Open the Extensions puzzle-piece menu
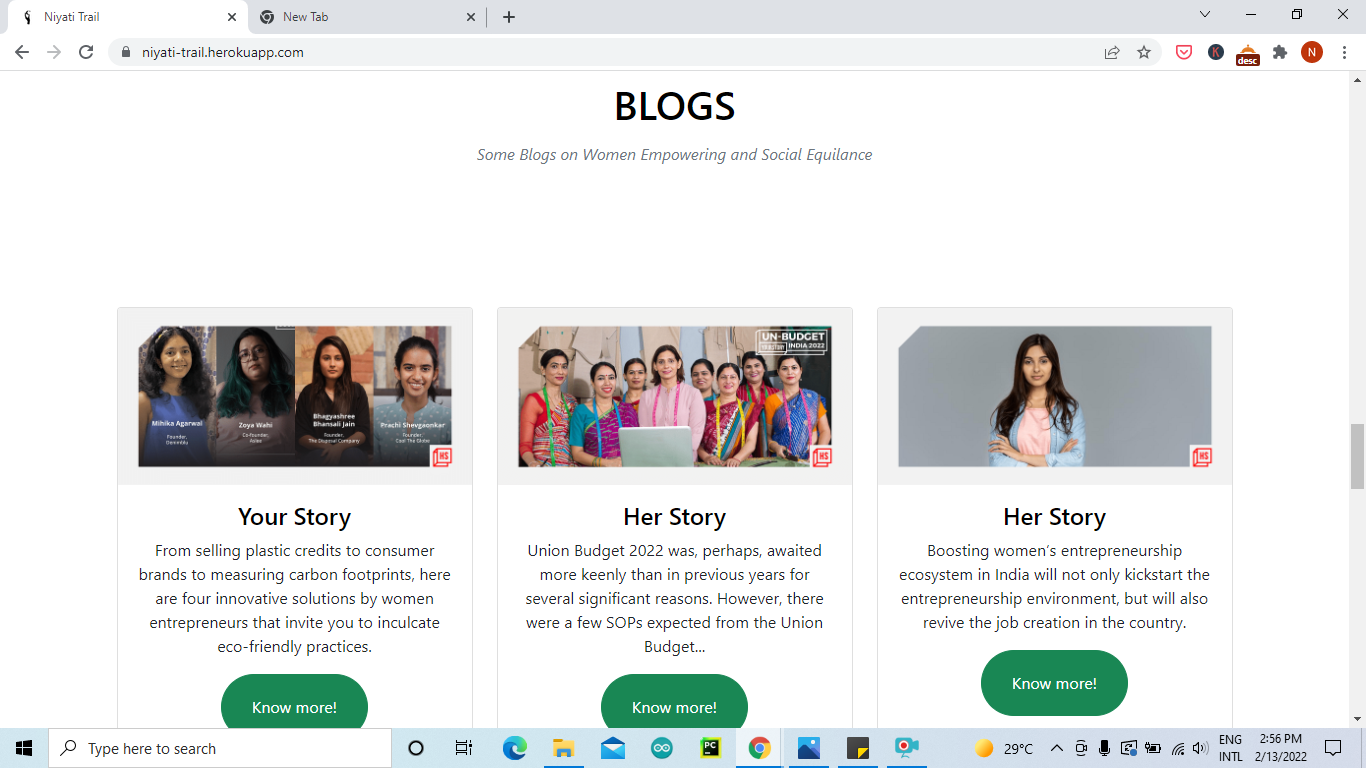Image resolution: width=1366 pixels, height=768 pixels. (1280, 51)
